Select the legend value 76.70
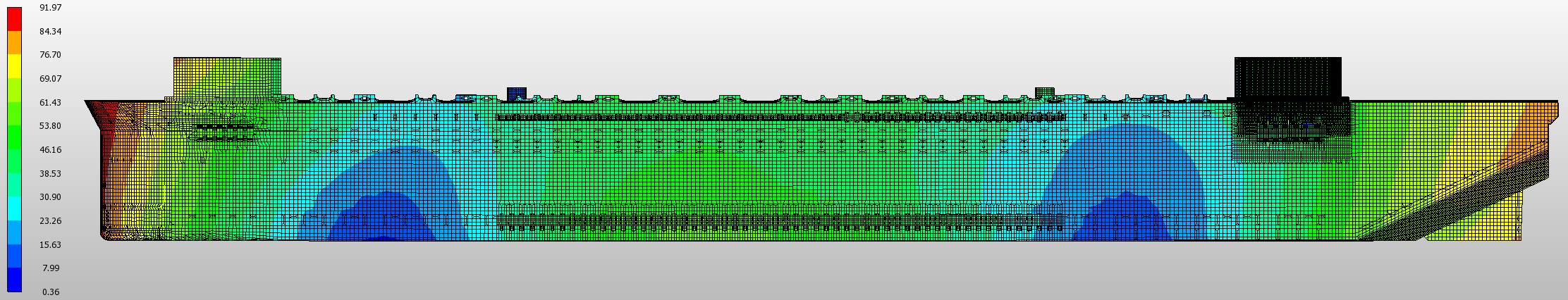 pyautogui.click(x=51, y=55)
